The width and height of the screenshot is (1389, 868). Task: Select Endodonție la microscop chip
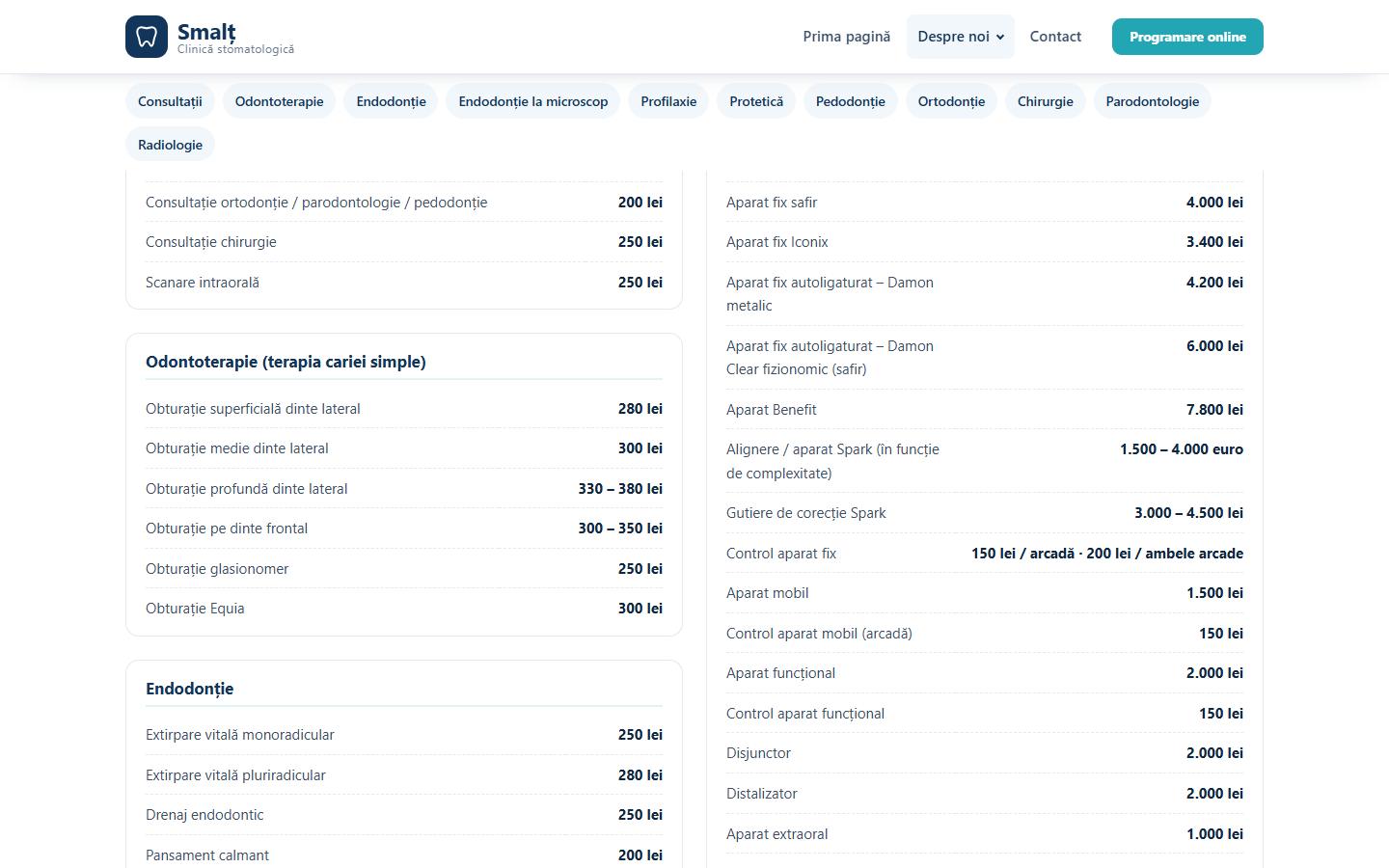pyautogui.click(x=533, y=101)
